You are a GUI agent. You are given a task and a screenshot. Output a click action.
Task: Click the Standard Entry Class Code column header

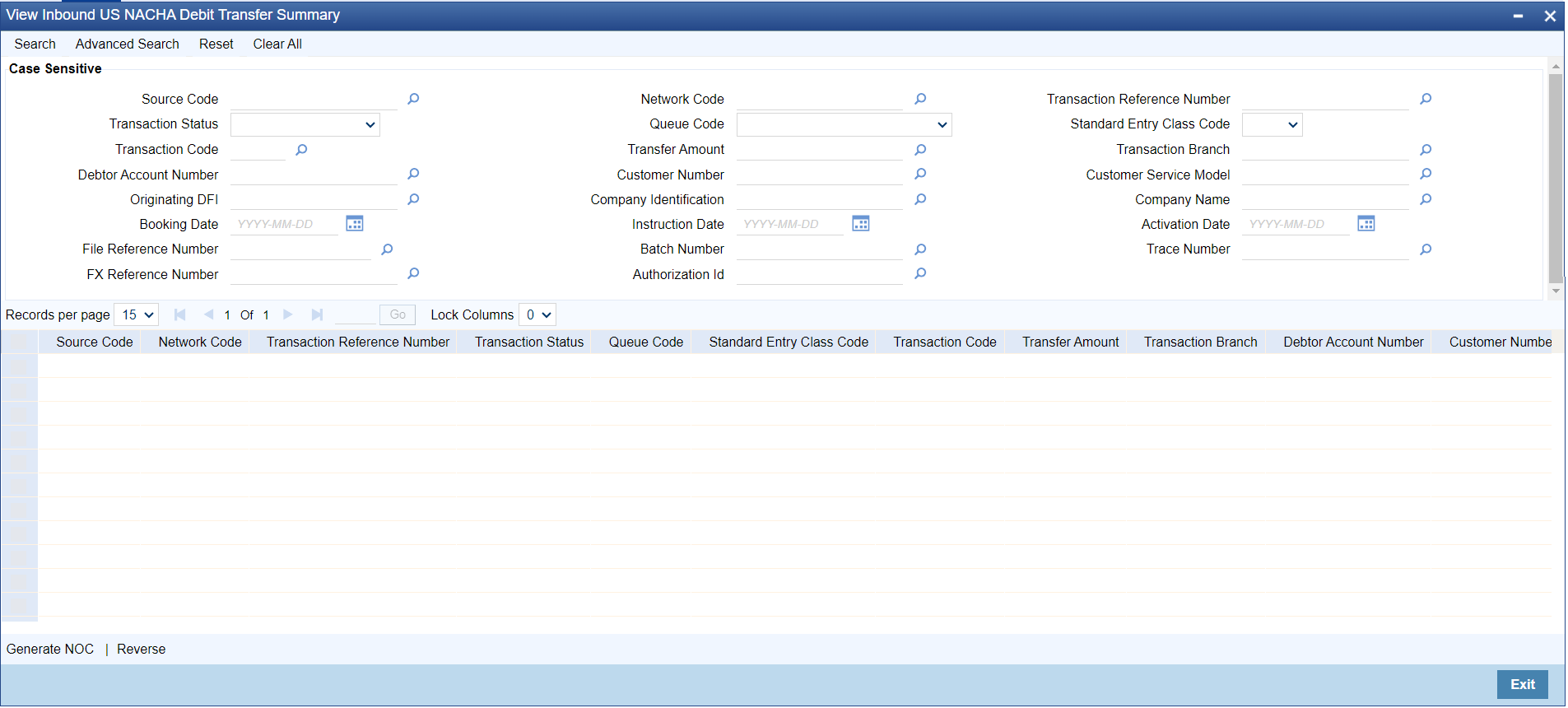[789, 342]
